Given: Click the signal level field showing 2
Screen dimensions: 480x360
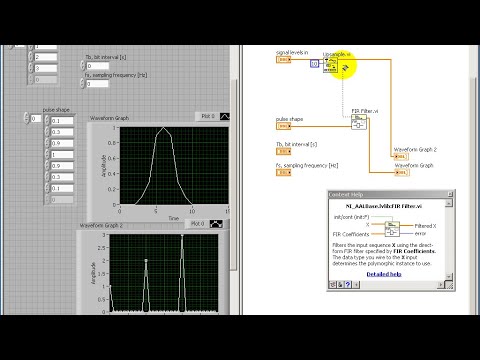Looking at the screenshot, I should coord(46,57).
